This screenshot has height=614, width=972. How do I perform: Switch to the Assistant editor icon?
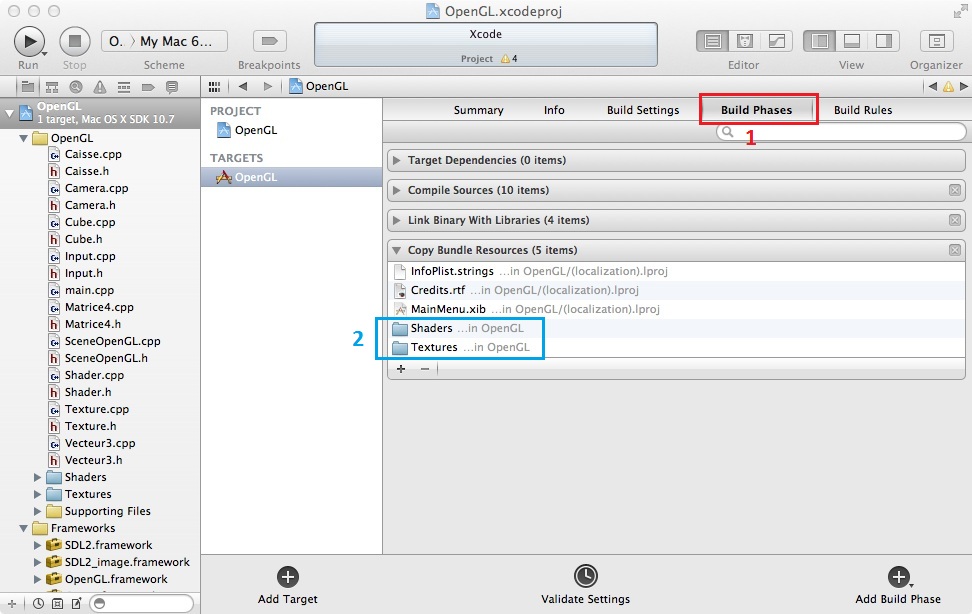(x=745, y=42)
